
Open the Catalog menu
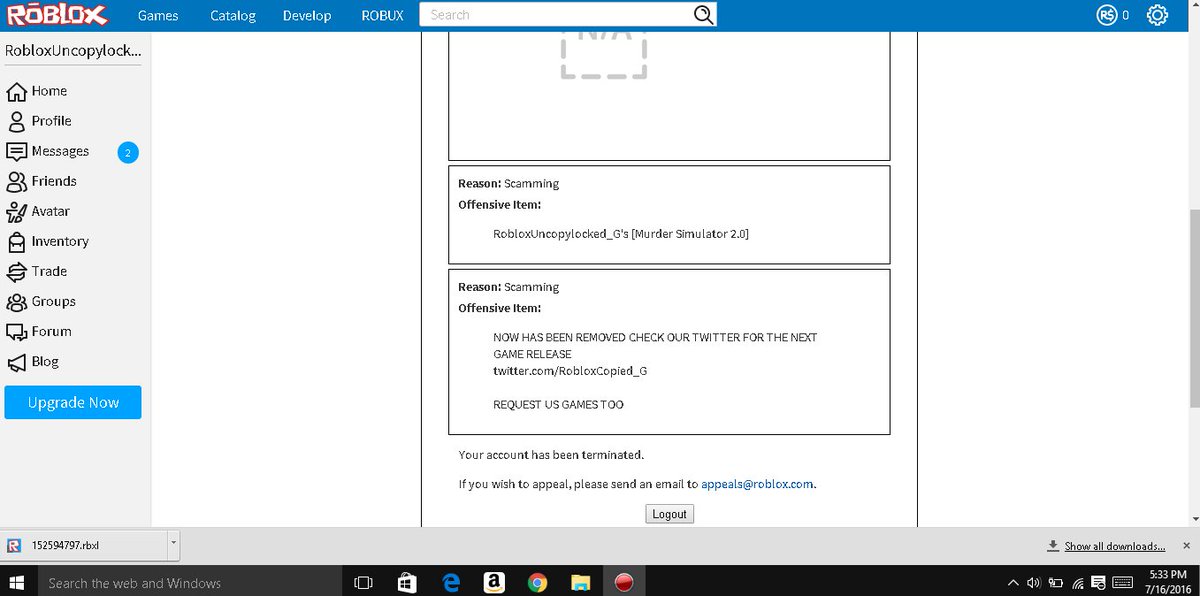(x=233, y=15)
